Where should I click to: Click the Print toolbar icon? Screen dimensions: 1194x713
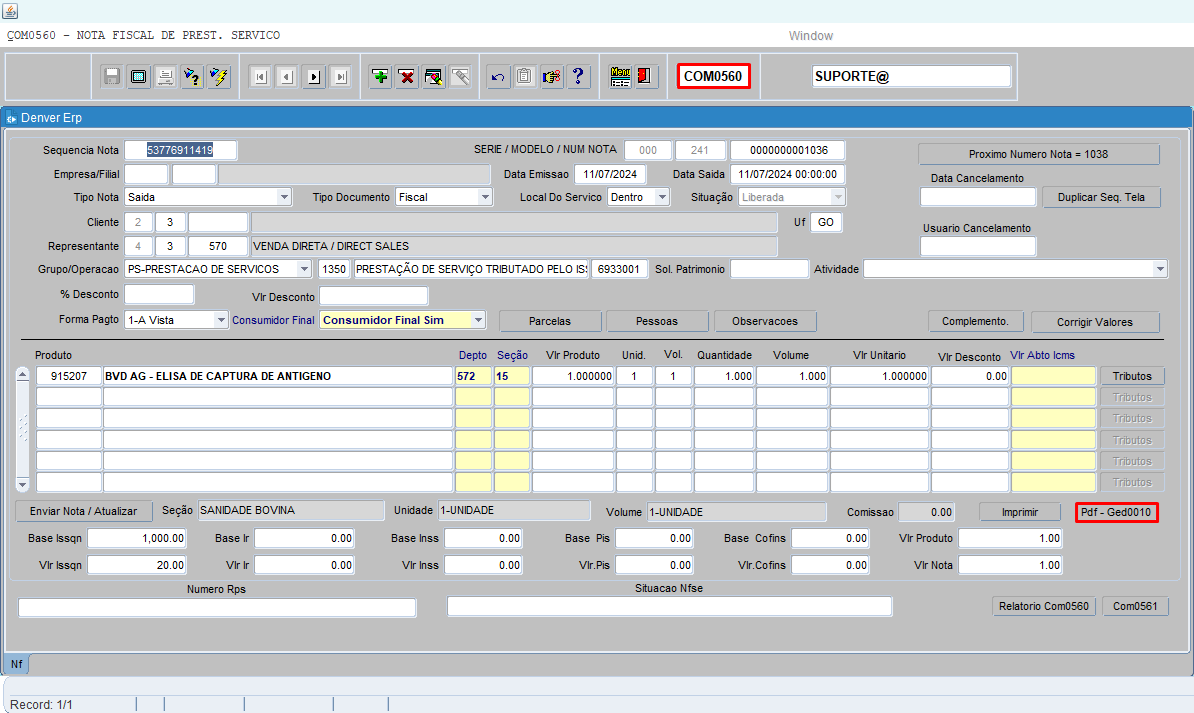(165, 76)
